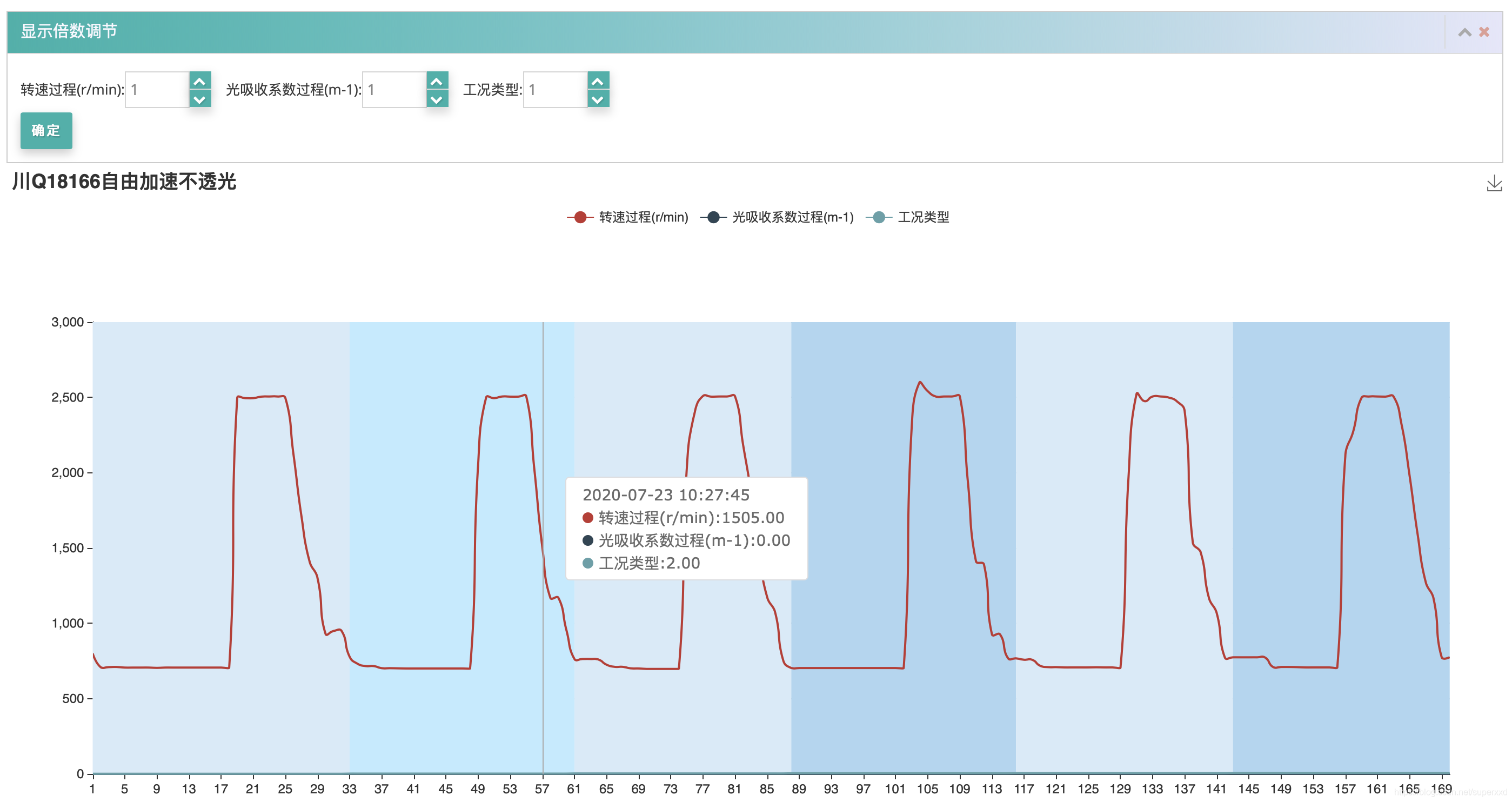Increase 光吸收系数过程(m-1) multiplier with up arrow

(437, 81)
